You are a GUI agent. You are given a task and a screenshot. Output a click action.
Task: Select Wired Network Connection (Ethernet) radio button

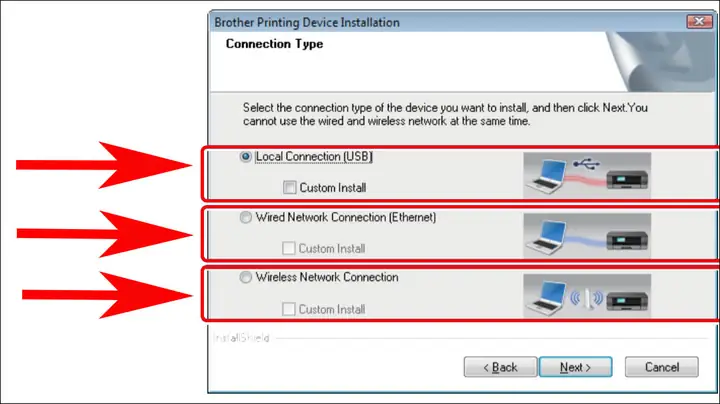tap(246, 217)
